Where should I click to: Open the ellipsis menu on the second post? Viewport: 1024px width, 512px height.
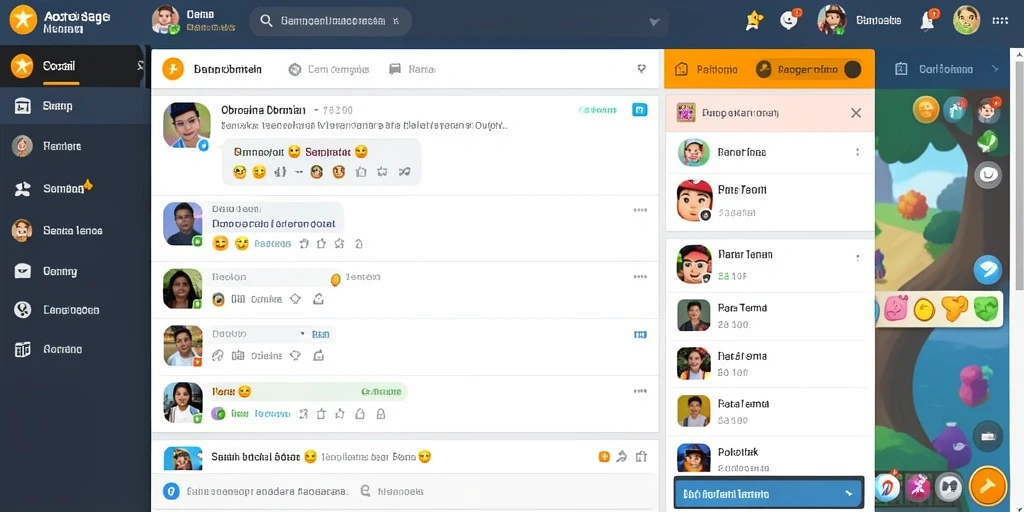click(640, 210)
